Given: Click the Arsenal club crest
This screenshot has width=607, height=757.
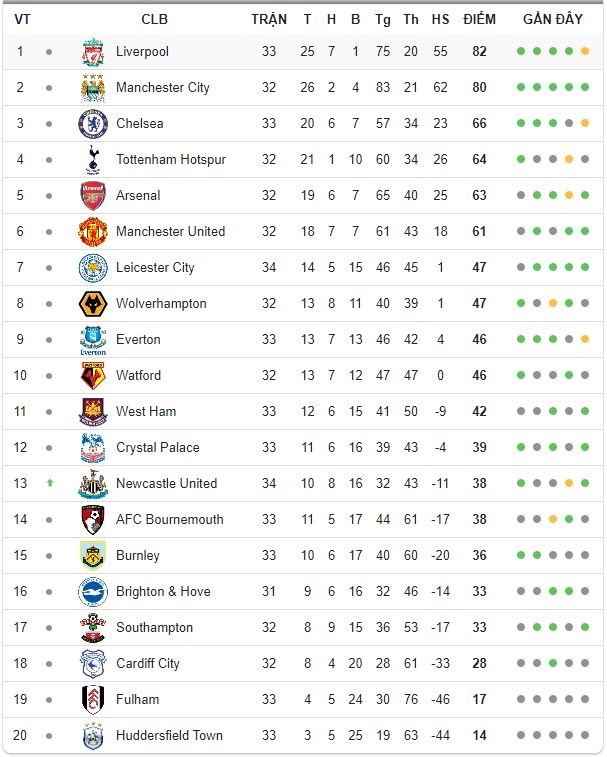Looking at the screenshot, I should [x=93, y=196].
